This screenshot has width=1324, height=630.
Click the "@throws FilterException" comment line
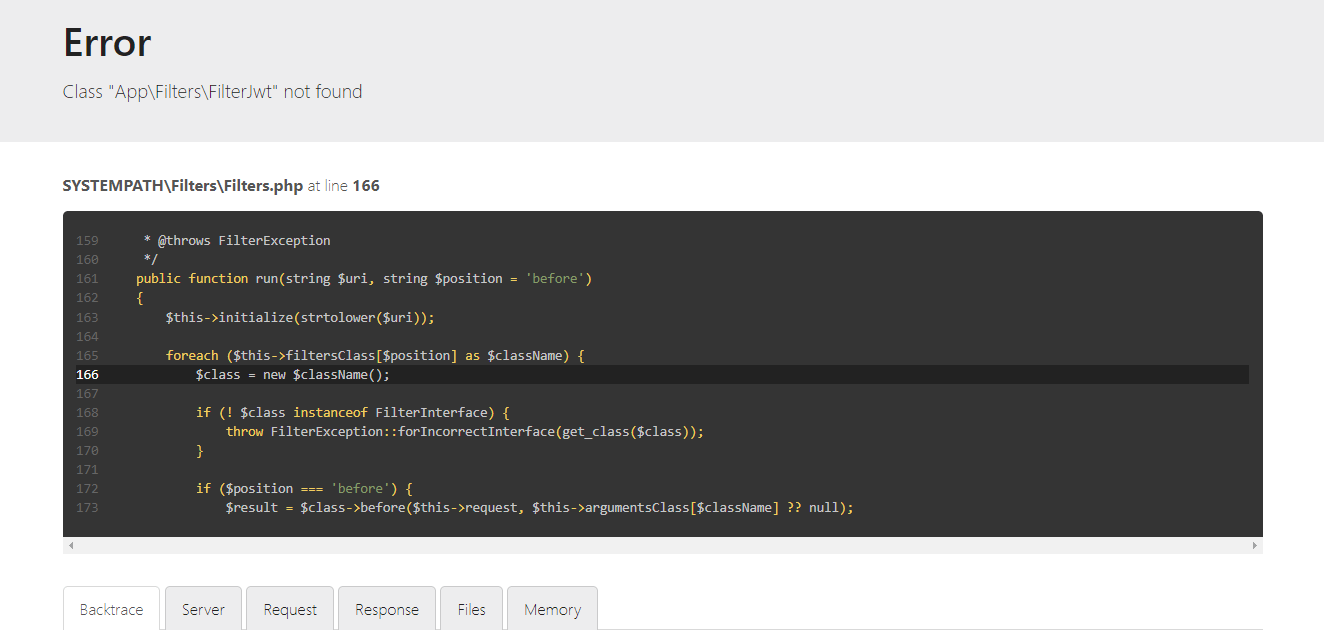coord(237,240)
